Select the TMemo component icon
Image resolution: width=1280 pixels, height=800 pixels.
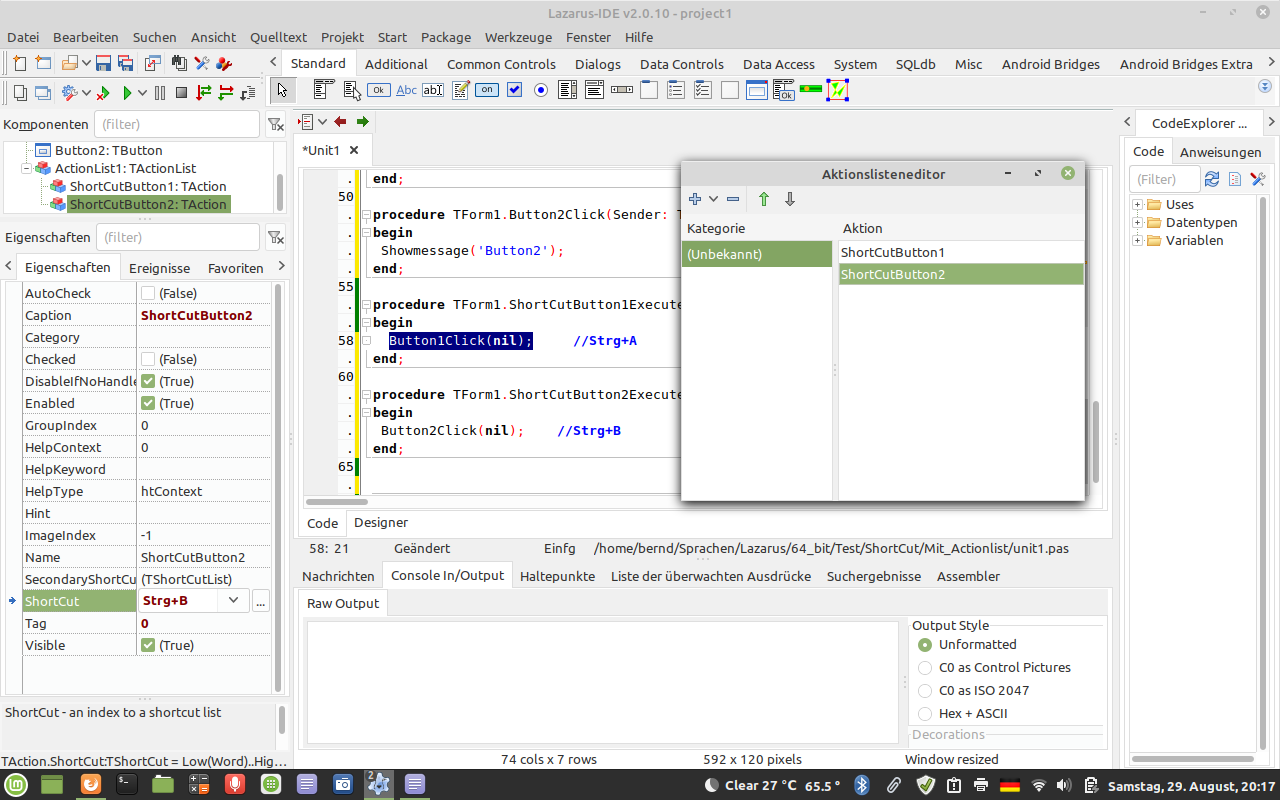460,90
